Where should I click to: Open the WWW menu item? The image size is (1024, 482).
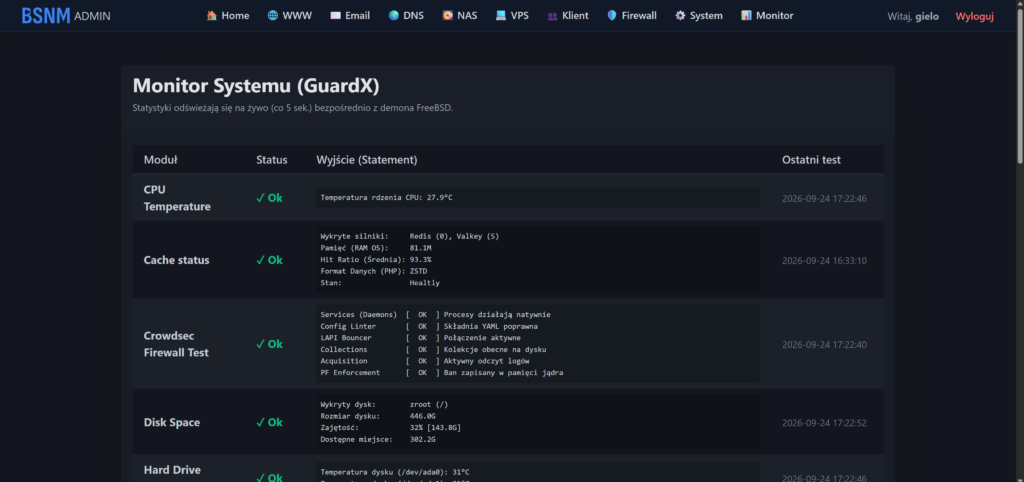click(x=289, y=16)
